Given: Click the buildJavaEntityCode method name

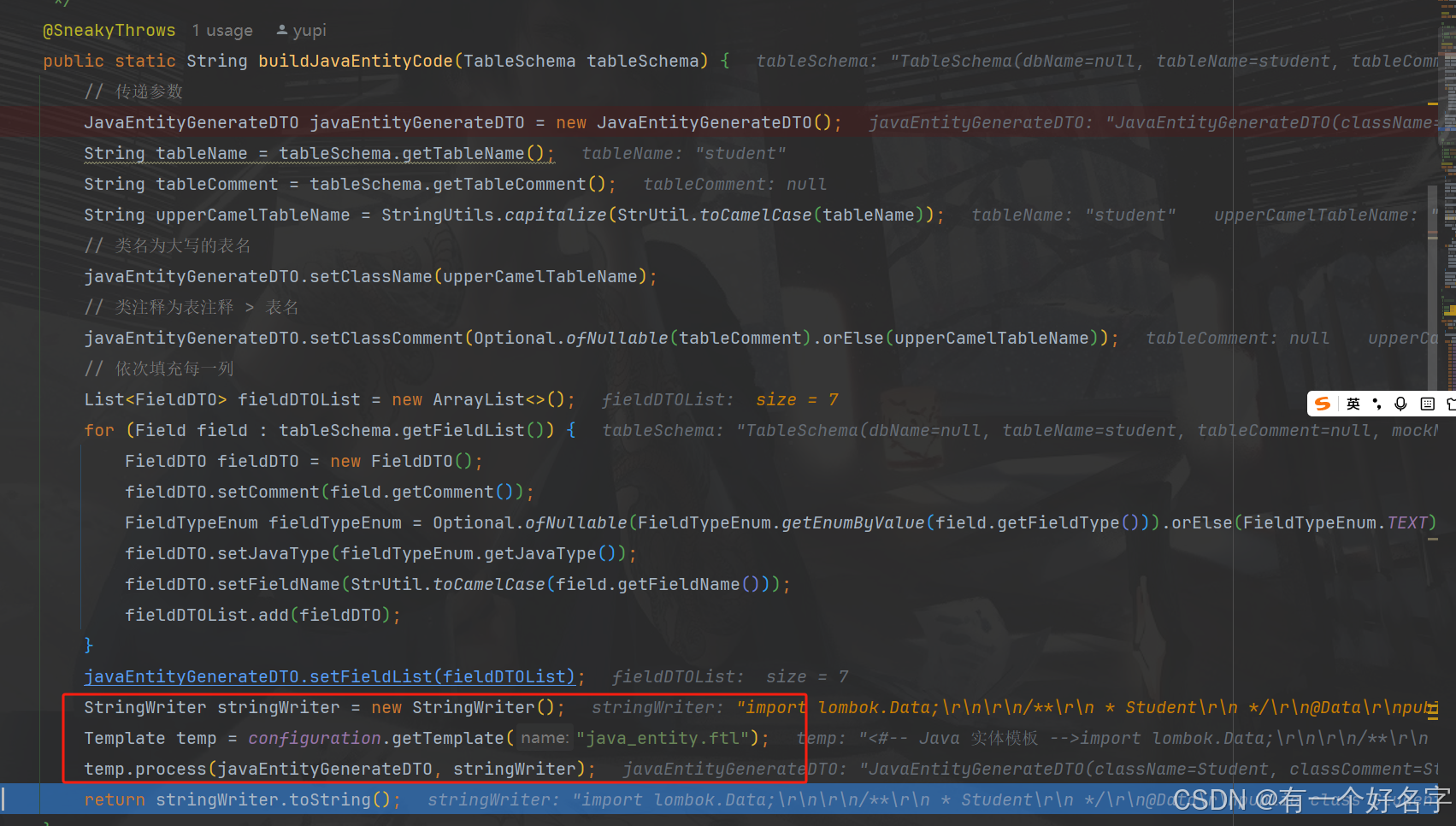Looking at the screenshot, I should (x=356, y=62).
